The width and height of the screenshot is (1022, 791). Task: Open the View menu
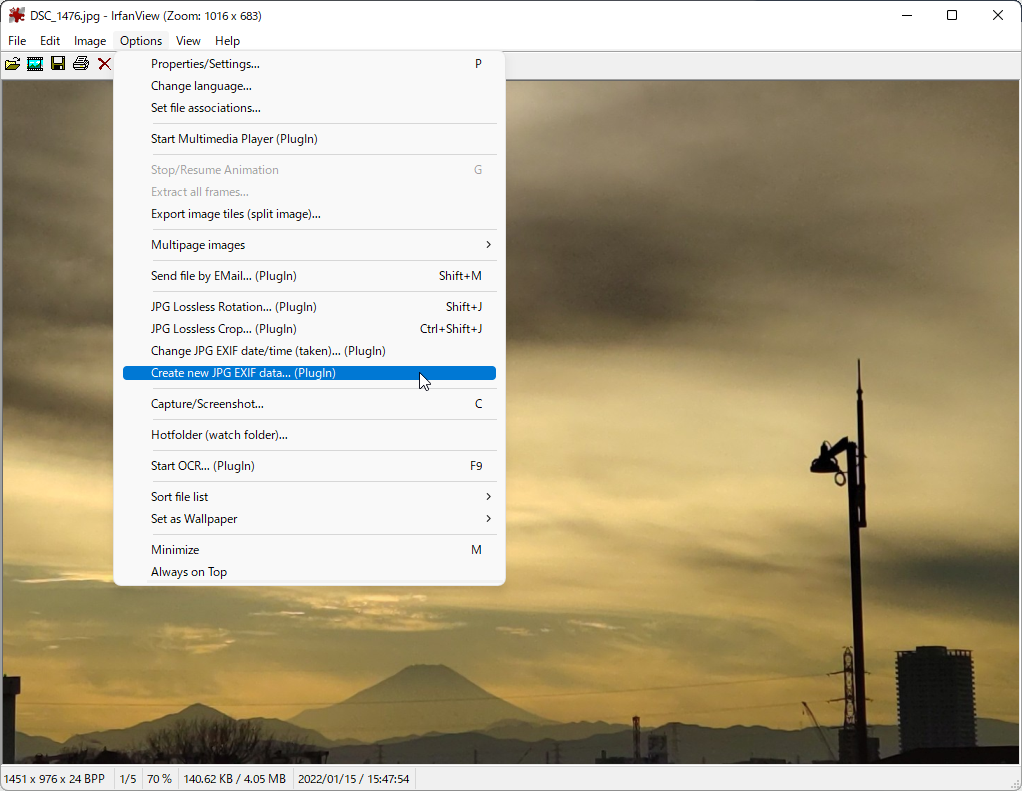[x=188, y=40]
